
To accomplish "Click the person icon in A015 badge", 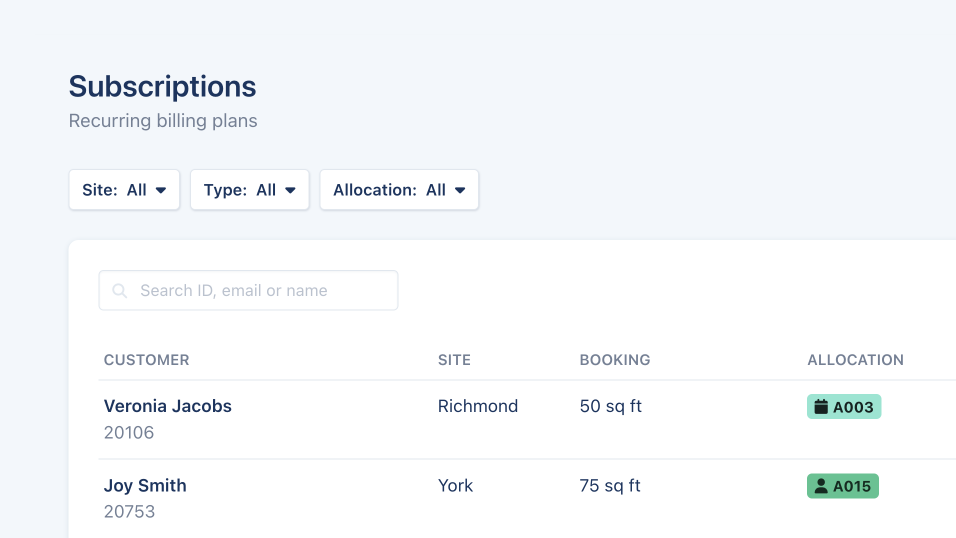I will click(821, 486).
